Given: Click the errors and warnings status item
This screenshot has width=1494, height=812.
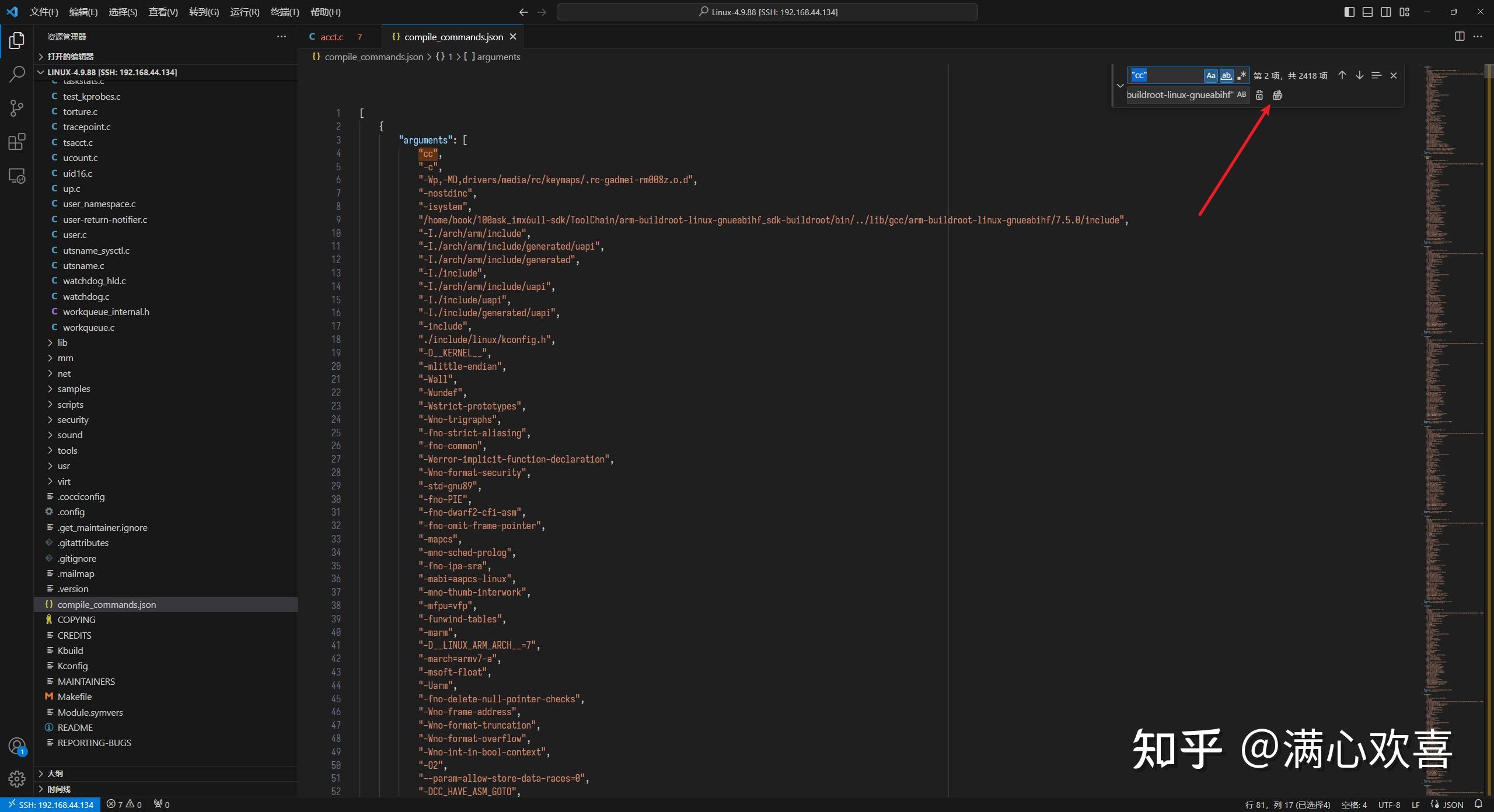Looking at the screenshot, I should tap(124, 804).
